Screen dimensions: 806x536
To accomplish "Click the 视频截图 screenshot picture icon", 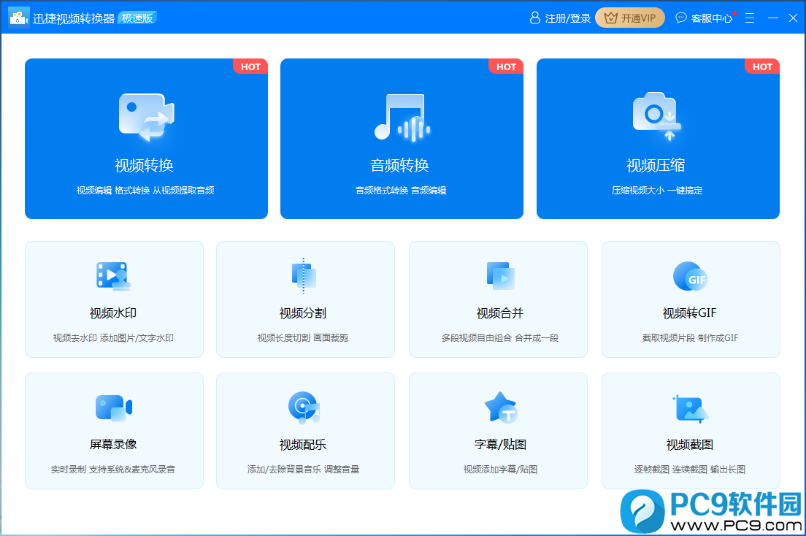I will tap(690, 409).
